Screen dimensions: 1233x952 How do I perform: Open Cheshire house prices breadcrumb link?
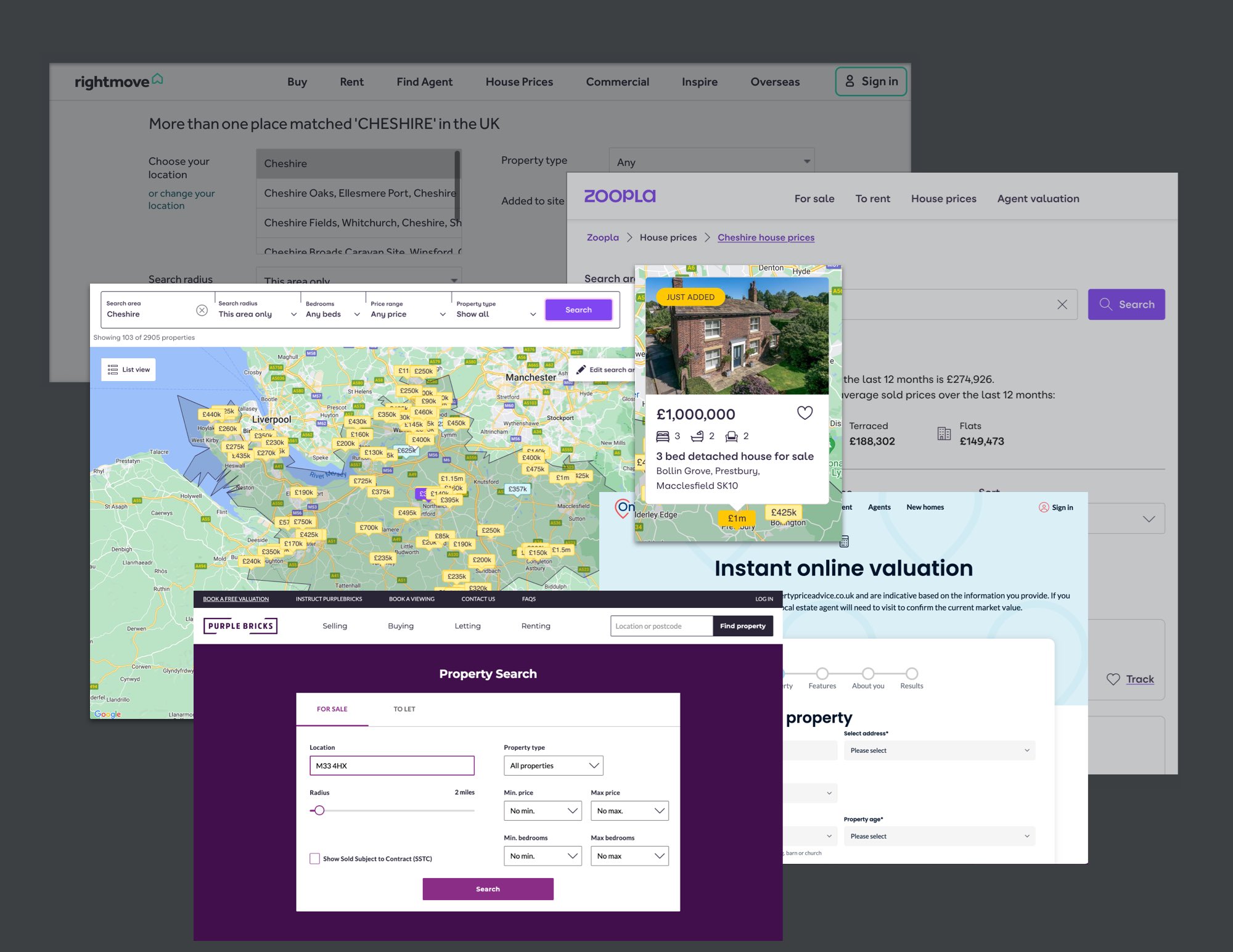[766, 237]
